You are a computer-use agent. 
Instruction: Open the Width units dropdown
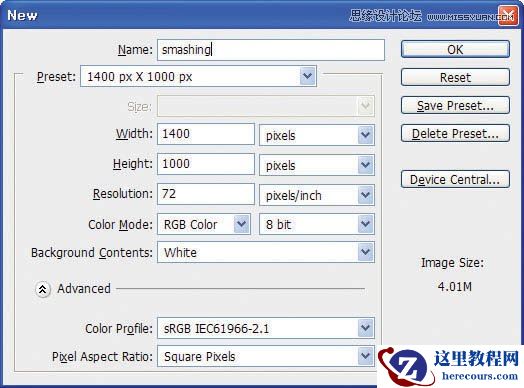[317, 135]
